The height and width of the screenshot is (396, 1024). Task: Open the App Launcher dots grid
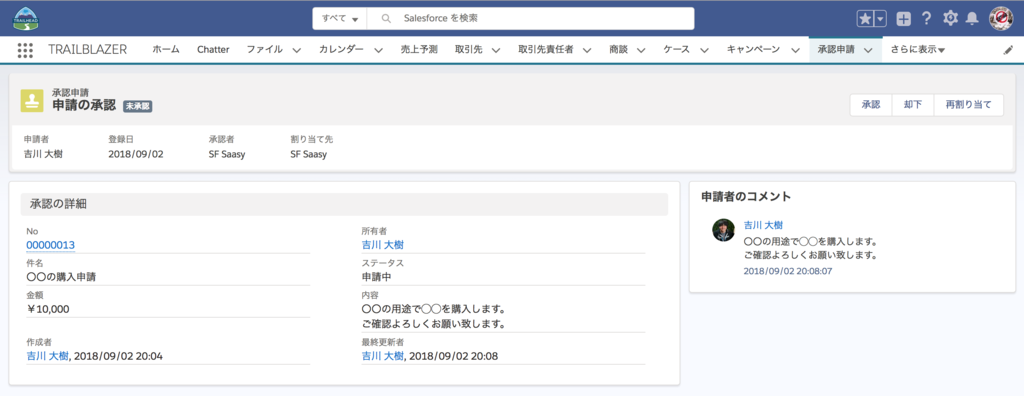coord(25,50)
